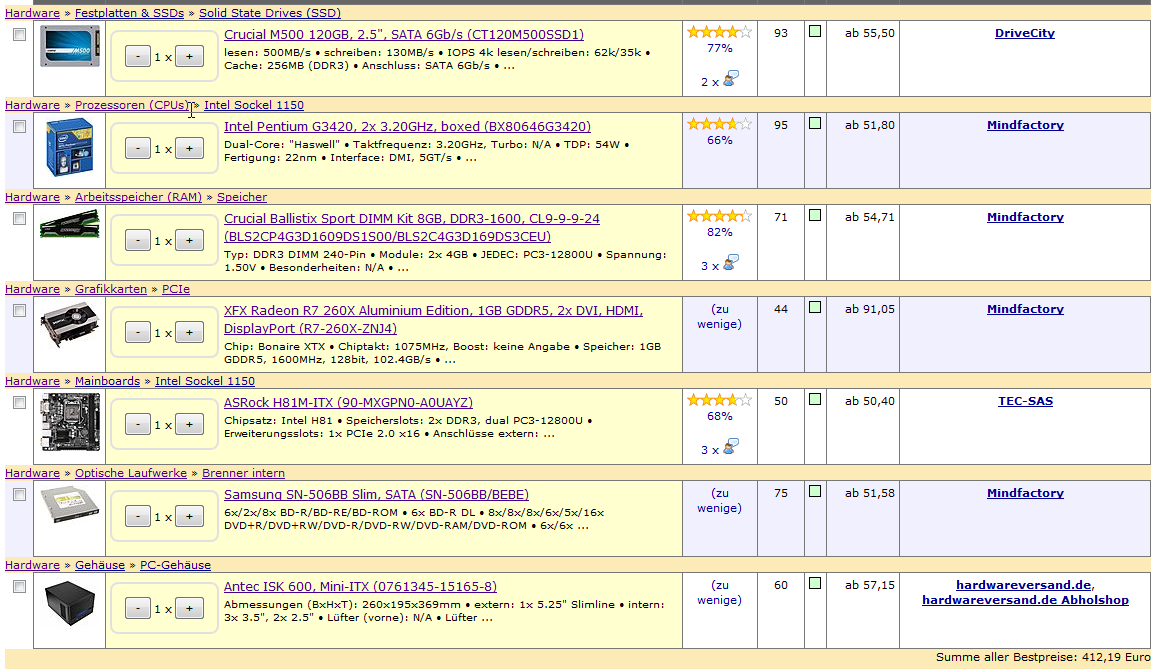
Task: Increase quantity of Intel Pentium G3420
Action: [x=190, y=148]
